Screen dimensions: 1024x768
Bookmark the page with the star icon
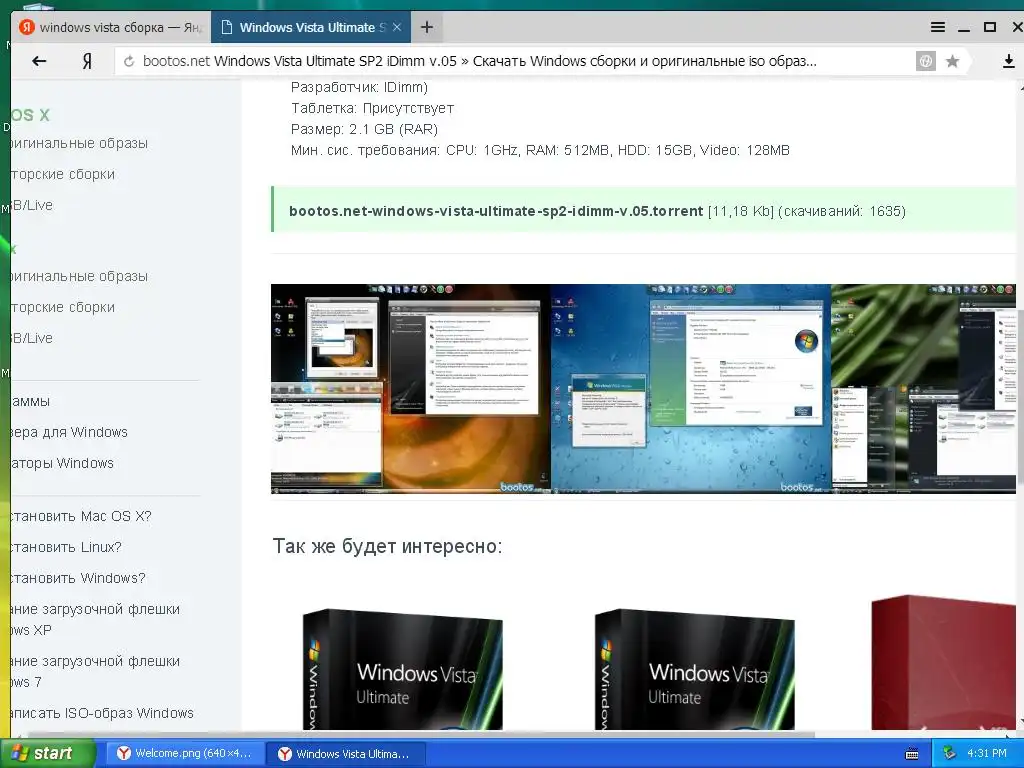[953, 61]
